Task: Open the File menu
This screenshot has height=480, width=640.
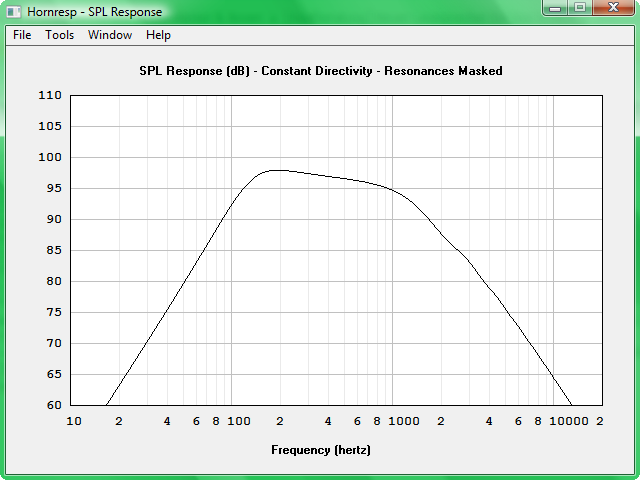Action: (22, 35)
